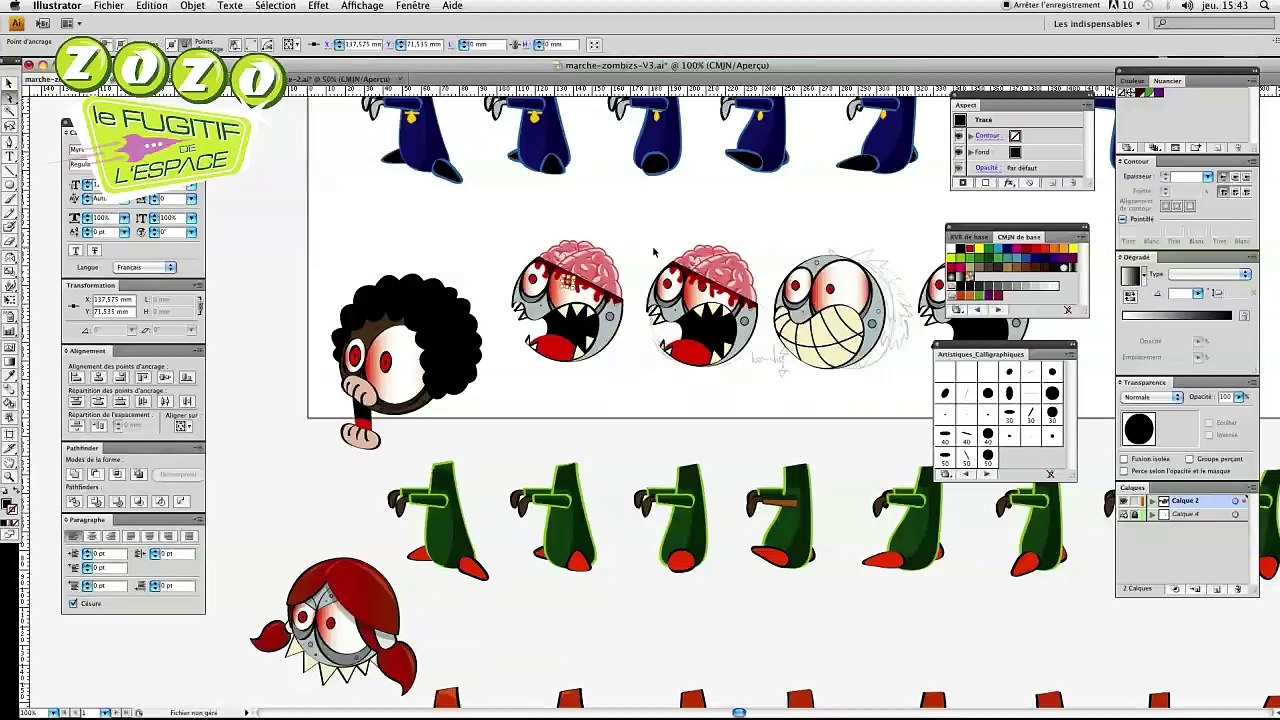Toggle the lock on Calque 4 layer
Image resolution: width=1280 pixels, height=720 pixels.
pos(1134,515)
